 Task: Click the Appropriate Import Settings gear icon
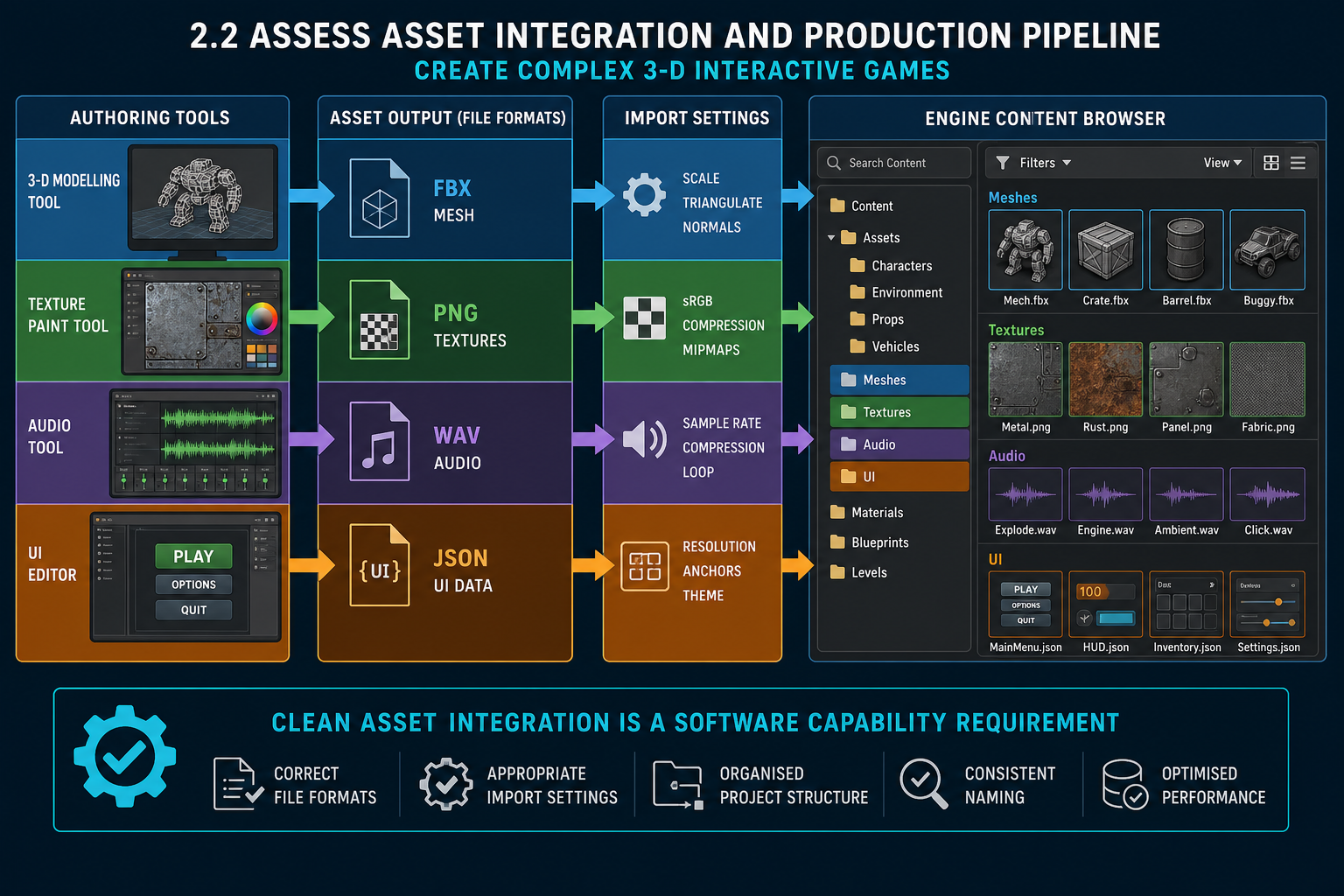pos(446,784)
